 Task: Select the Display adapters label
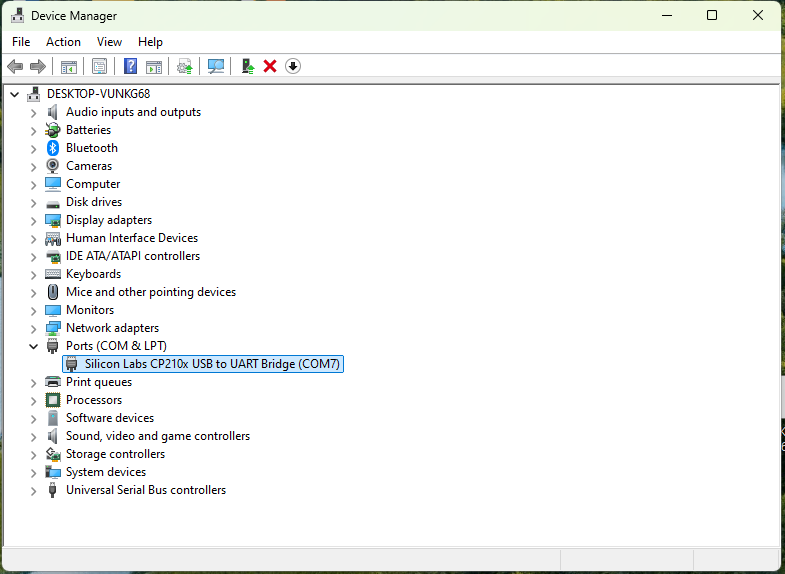point(109,220)
